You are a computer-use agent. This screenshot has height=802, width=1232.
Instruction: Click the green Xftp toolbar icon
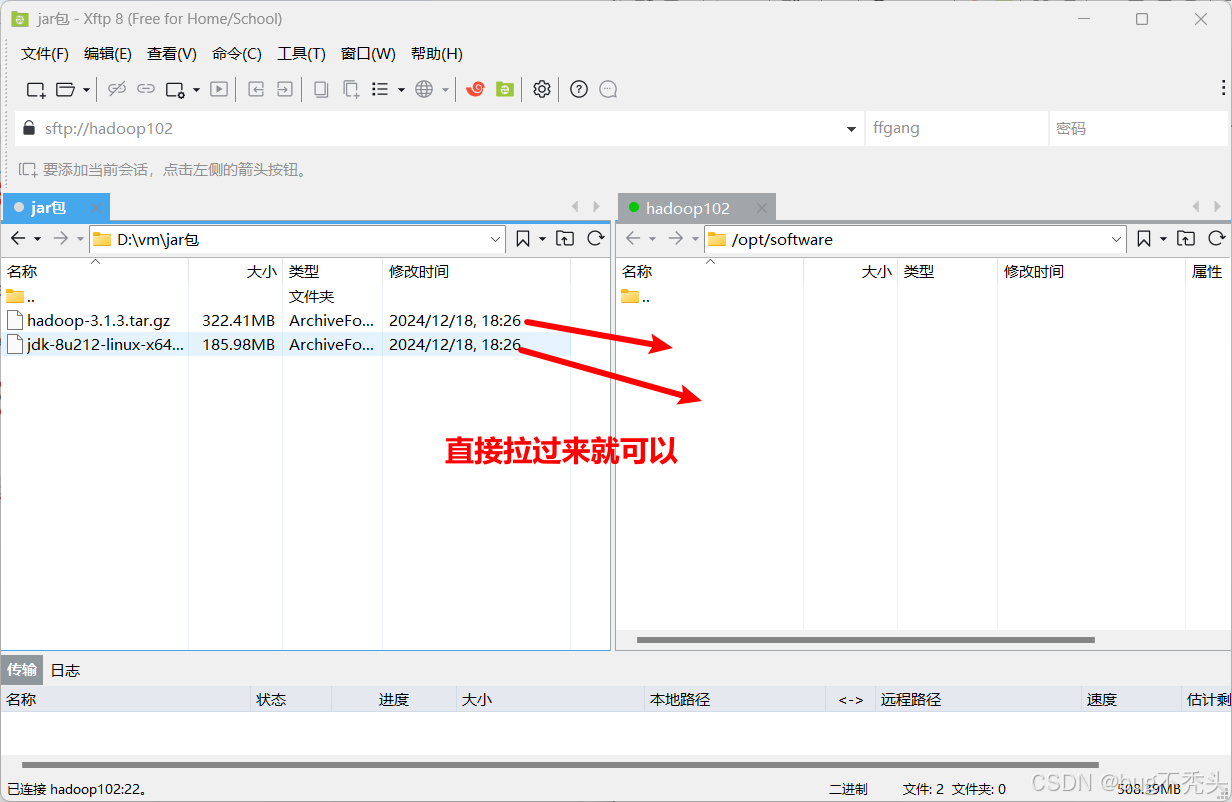(x=505, y=89)
